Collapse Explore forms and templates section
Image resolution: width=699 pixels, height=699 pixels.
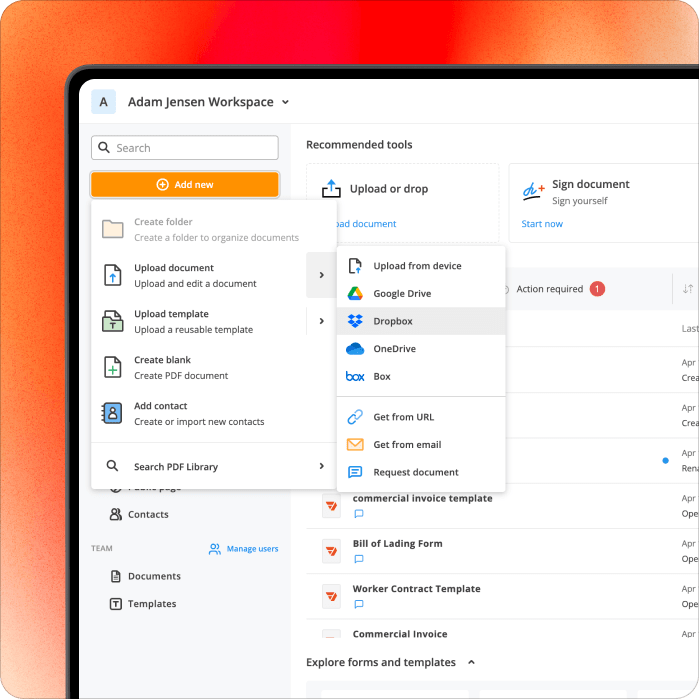coord(471,662)
